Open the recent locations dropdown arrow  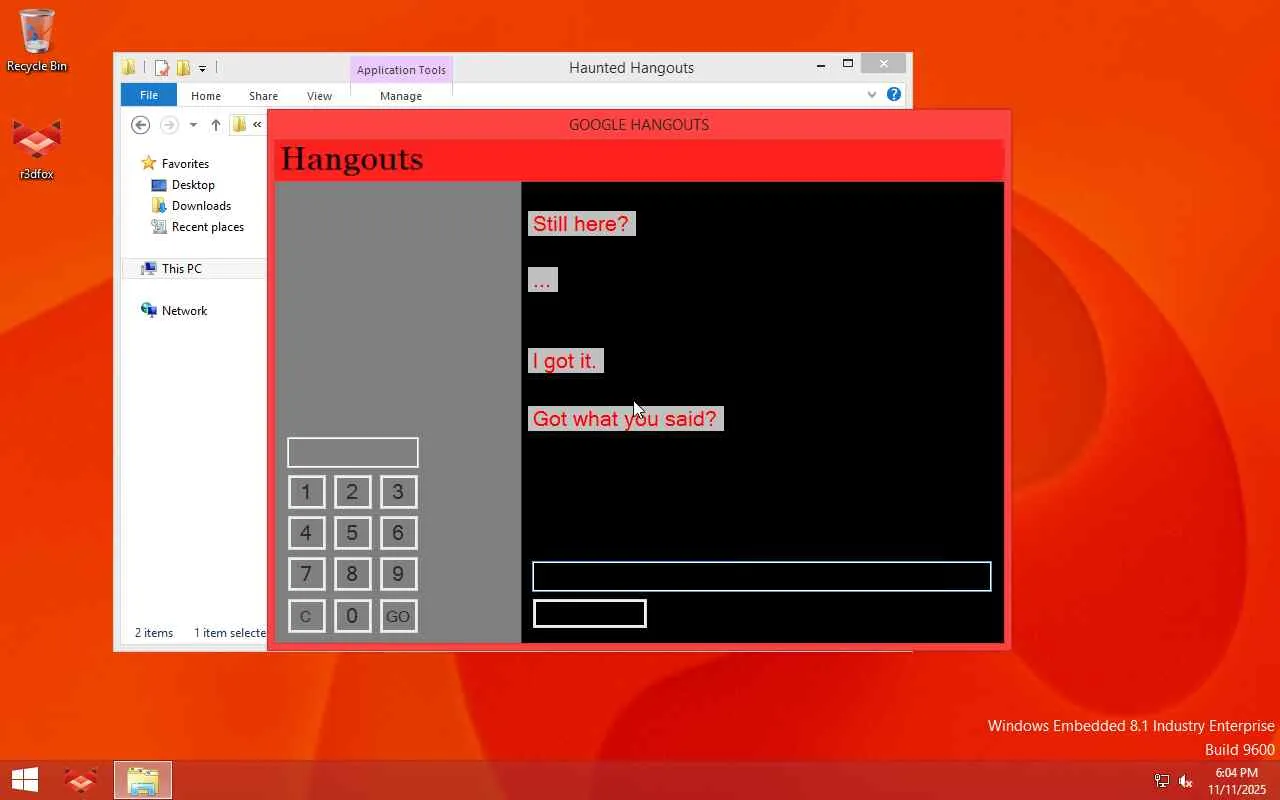pyautogui.click(x=193, y=125)
